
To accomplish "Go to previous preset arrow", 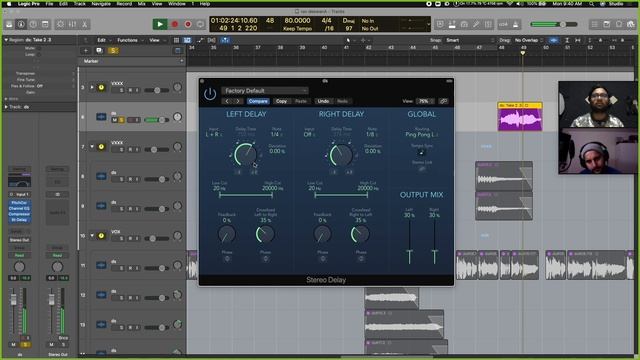I will click(227, 101).
